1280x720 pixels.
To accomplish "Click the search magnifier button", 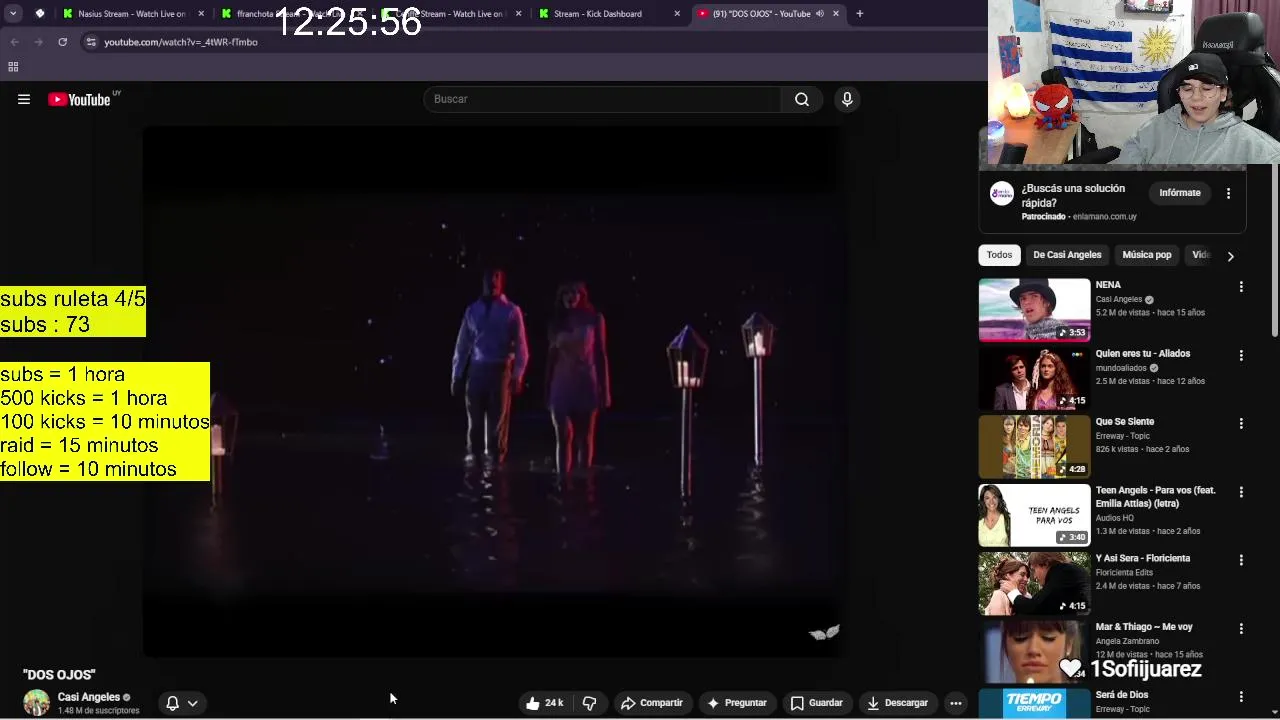I will [x=802, y=99].
